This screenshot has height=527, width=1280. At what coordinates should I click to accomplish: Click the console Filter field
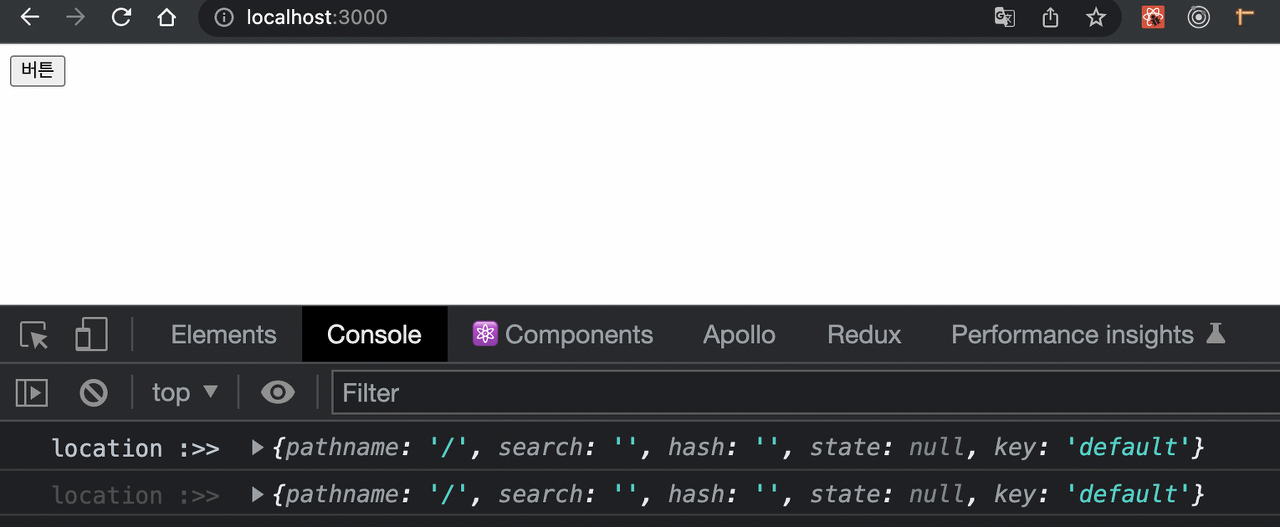point(805,393)
